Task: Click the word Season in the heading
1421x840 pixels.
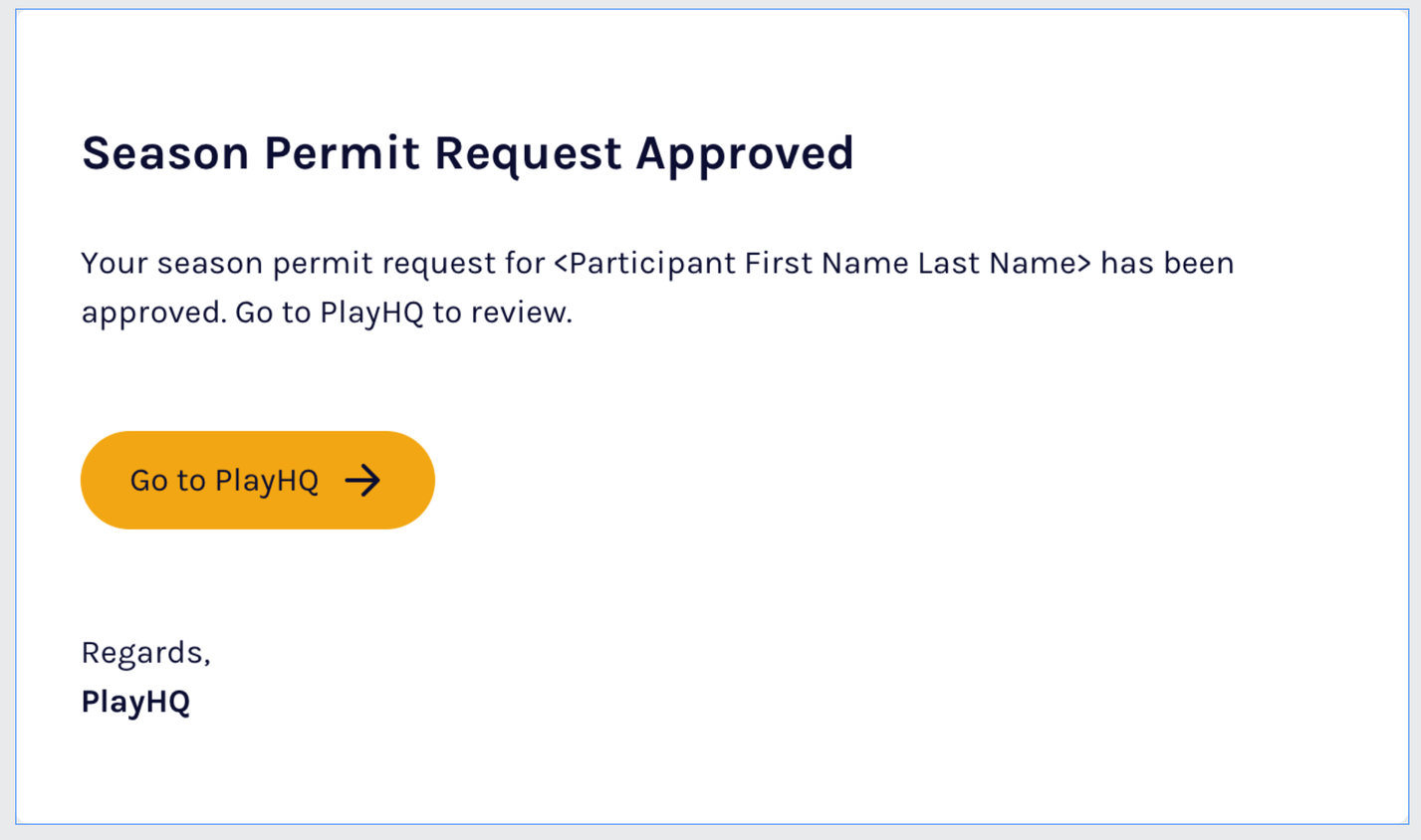Action: (x=165, y=153)
